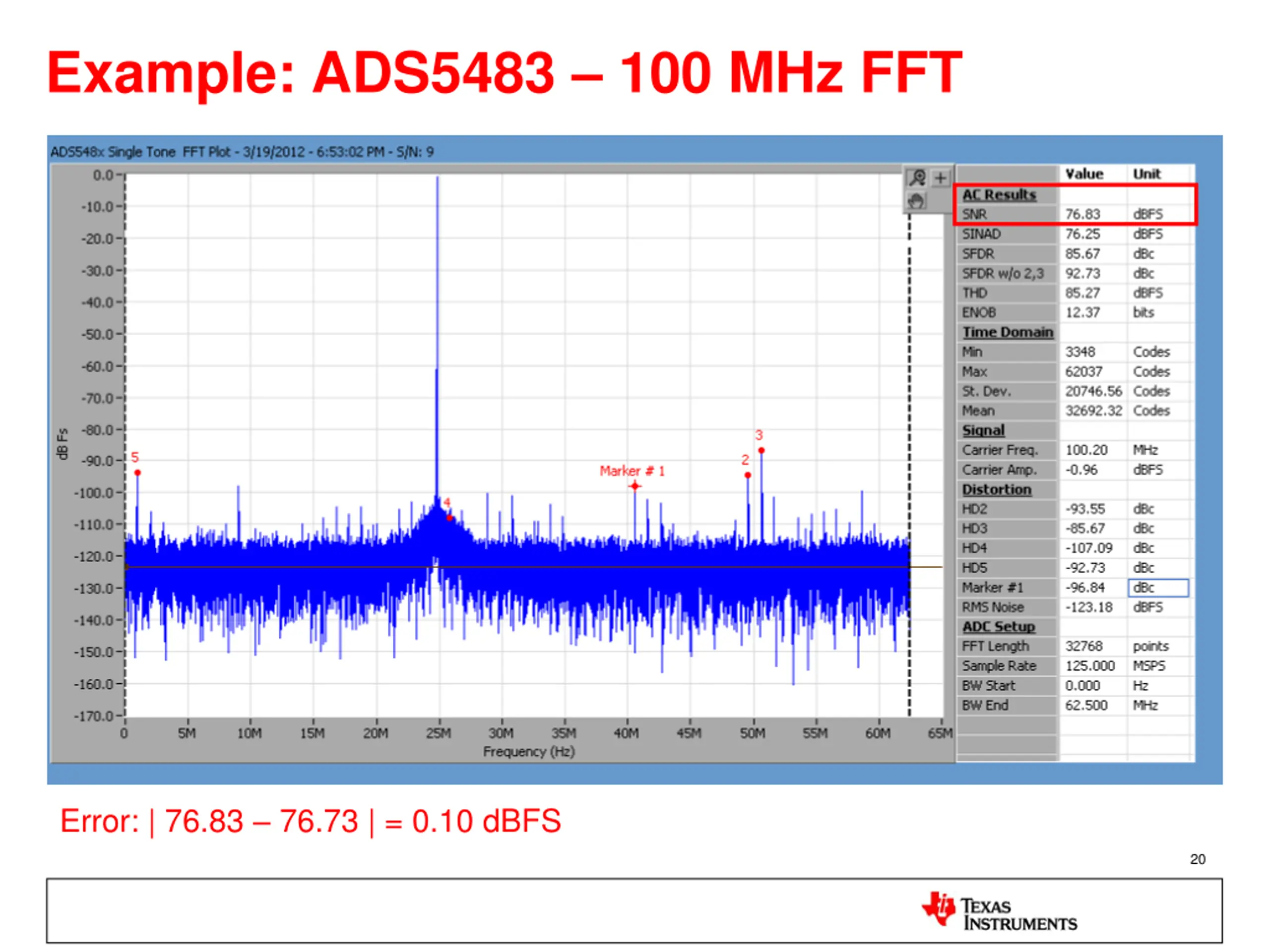Click the SFDR value 85.67
1270x952 pixels.
[x=1082, y=254]
